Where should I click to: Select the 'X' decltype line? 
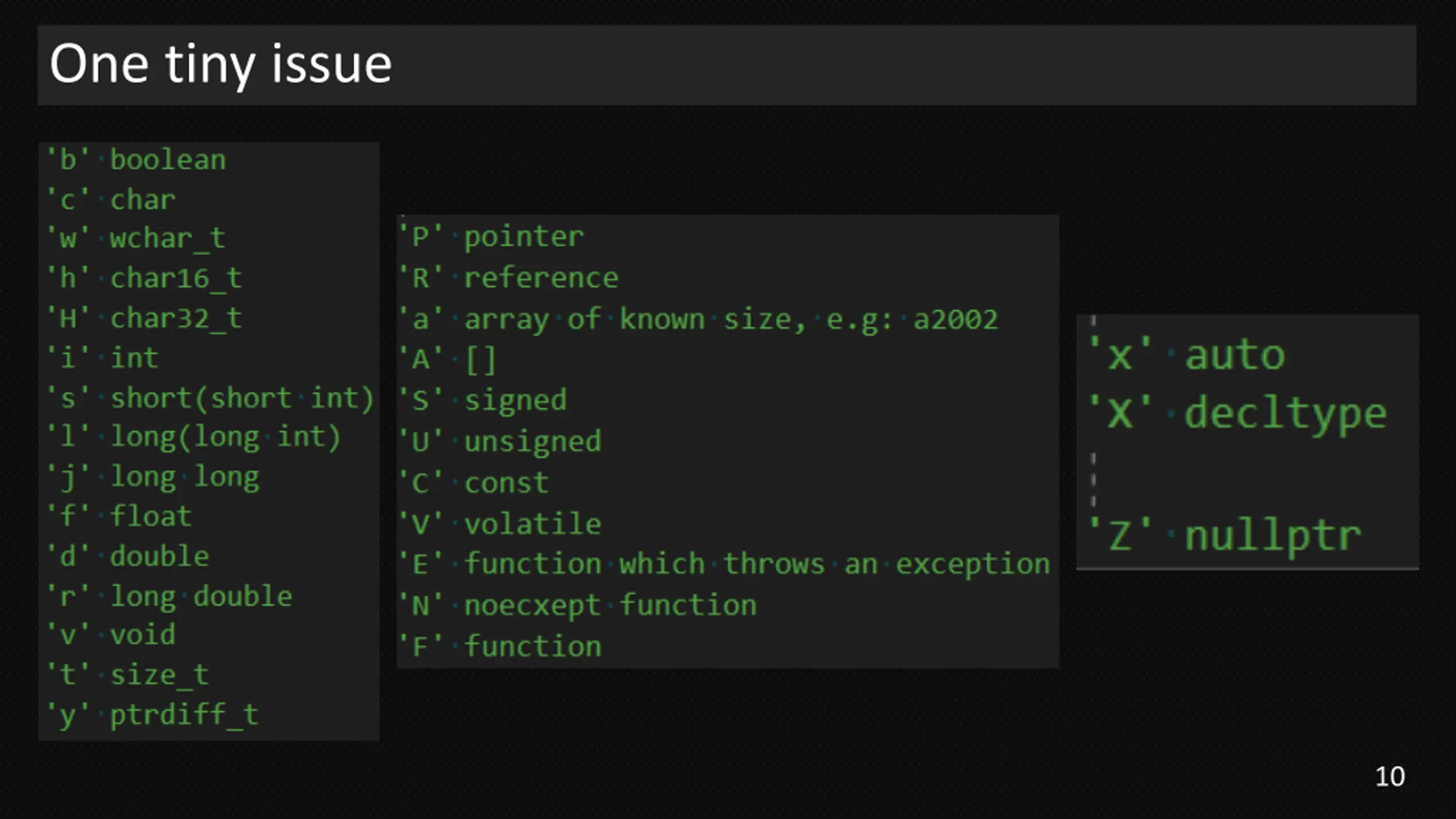(1238, 413)
